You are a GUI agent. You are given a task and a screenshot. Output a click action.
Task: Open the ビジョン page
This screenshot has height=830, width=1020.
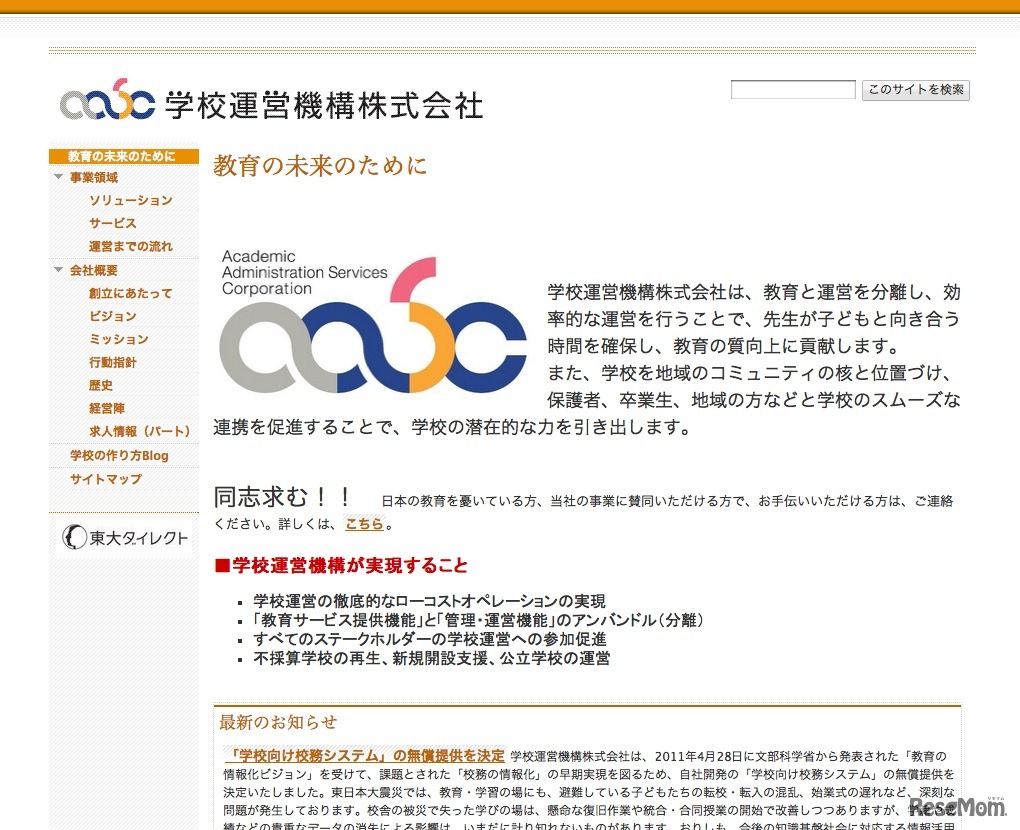(x=110, y=316)
